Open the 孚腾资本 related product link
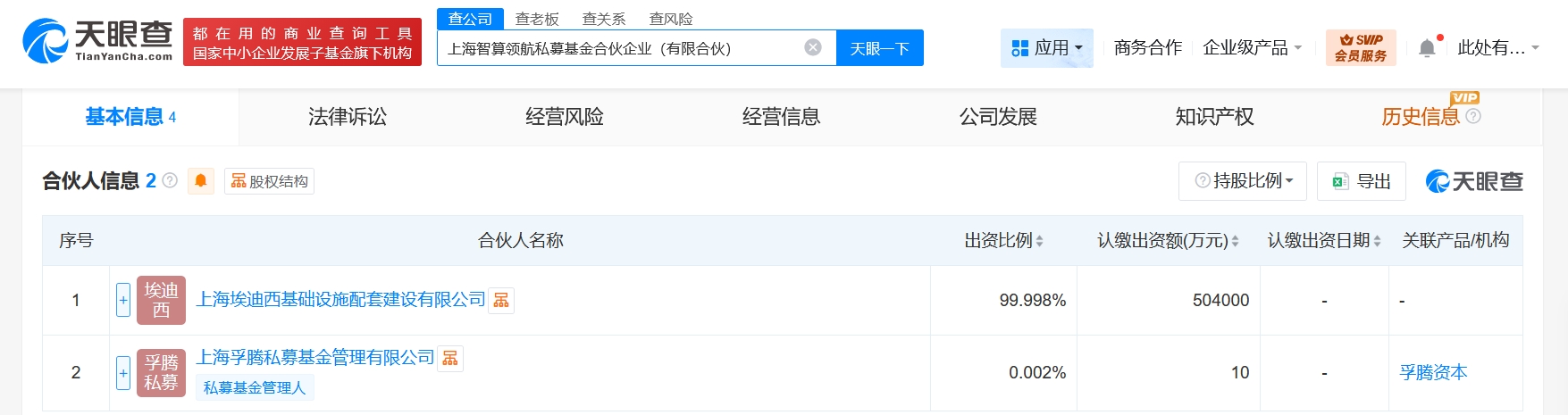The height and width of the screenshot is (415, 1568). (1433, 372)
